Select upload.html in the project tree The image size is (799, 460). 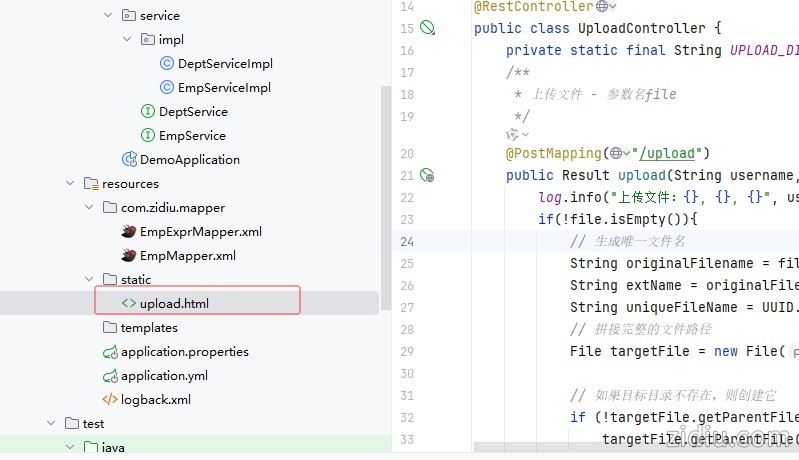point(174,303)
